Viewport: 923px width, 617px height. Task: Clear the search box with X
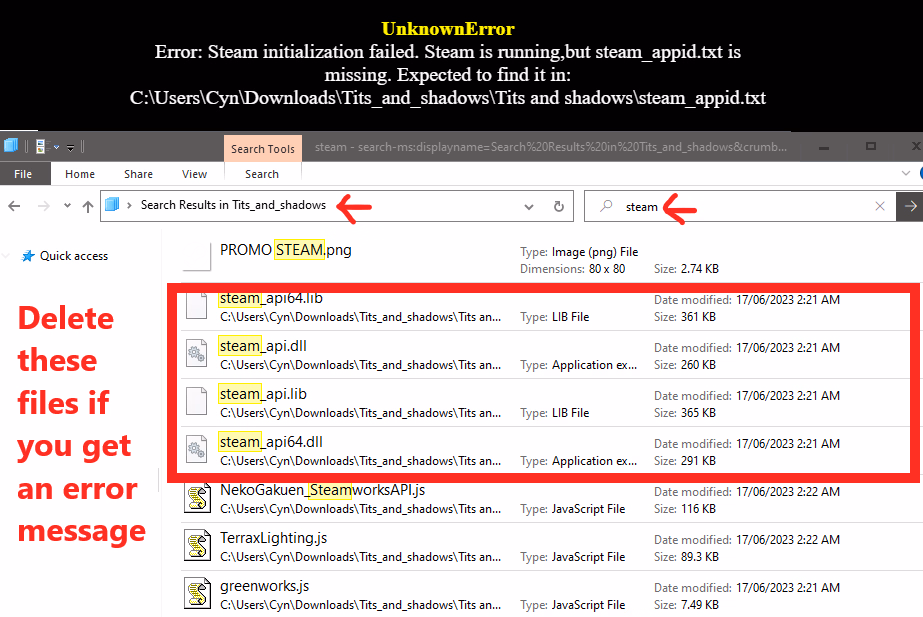click(879, 206)
